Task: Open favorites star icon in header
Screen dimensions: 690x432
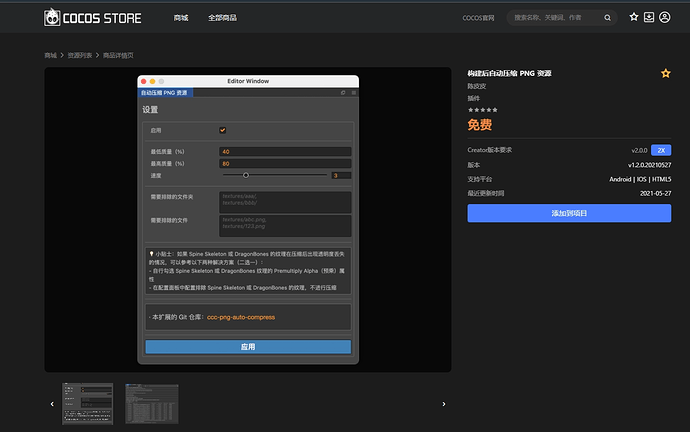Action: point(634,17)
